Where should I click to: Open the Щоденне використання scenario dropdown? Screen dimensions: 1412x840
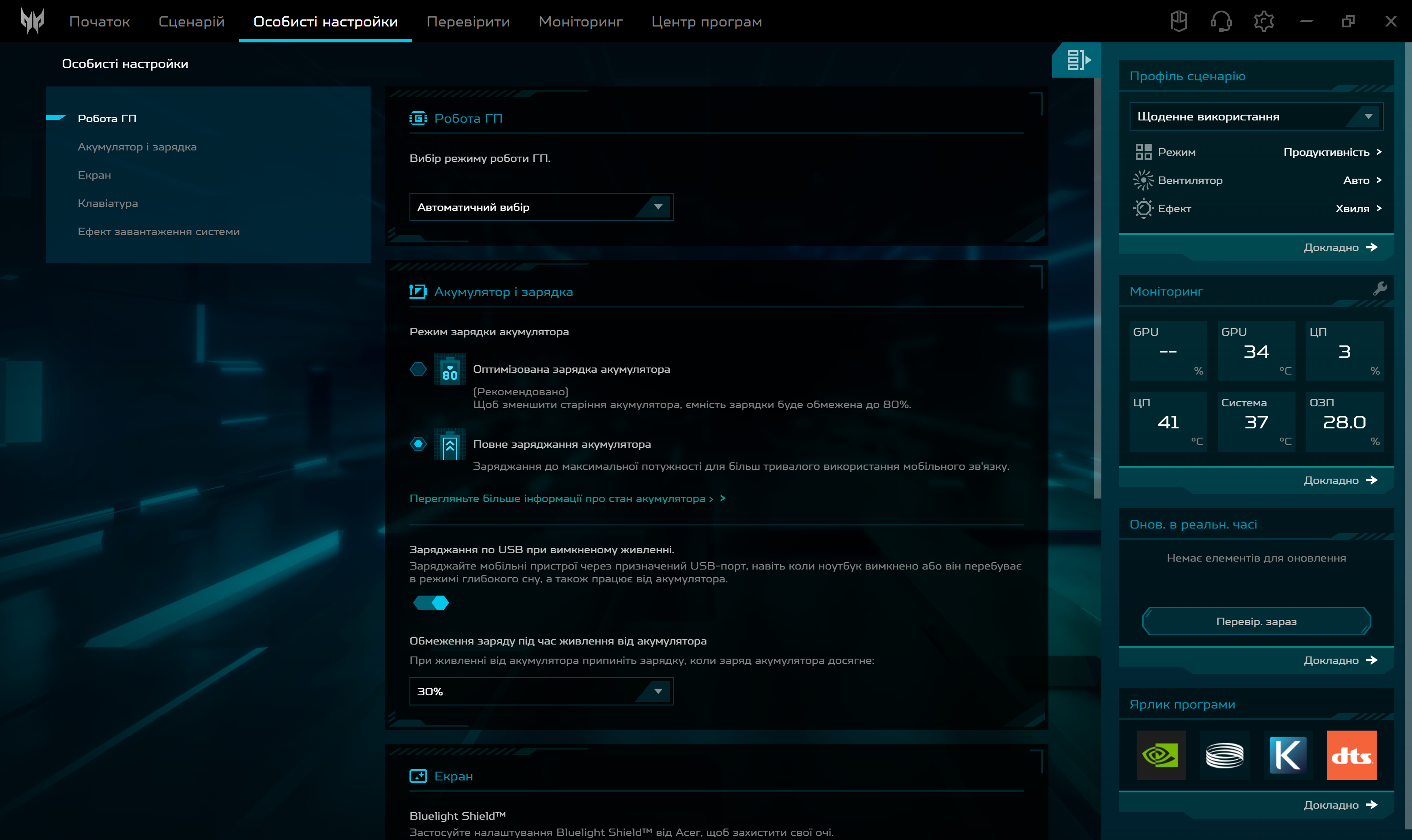click(1256, 116)
